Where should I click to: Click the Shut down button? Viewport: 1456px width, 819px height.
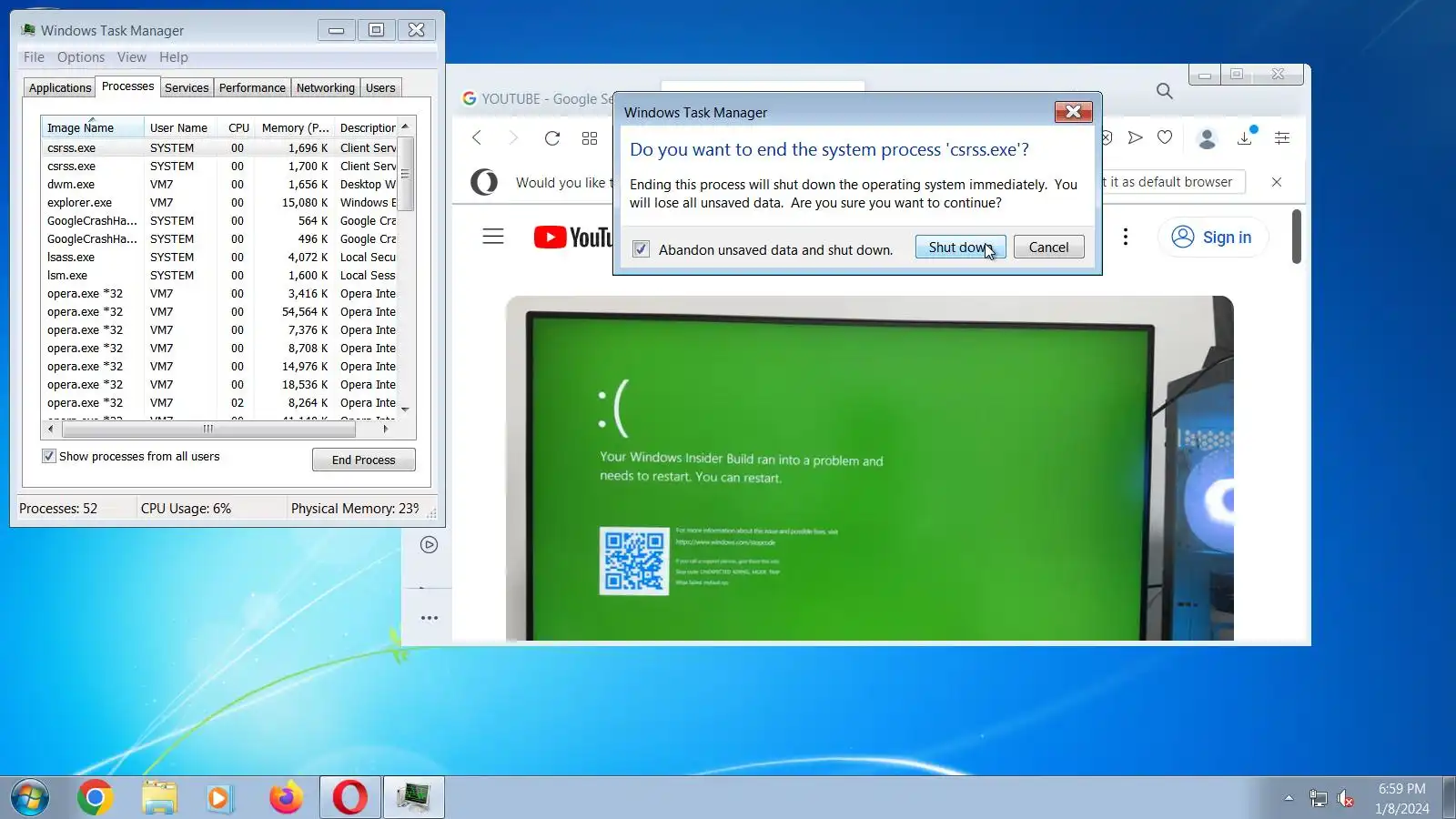click(x=960, y=248)
